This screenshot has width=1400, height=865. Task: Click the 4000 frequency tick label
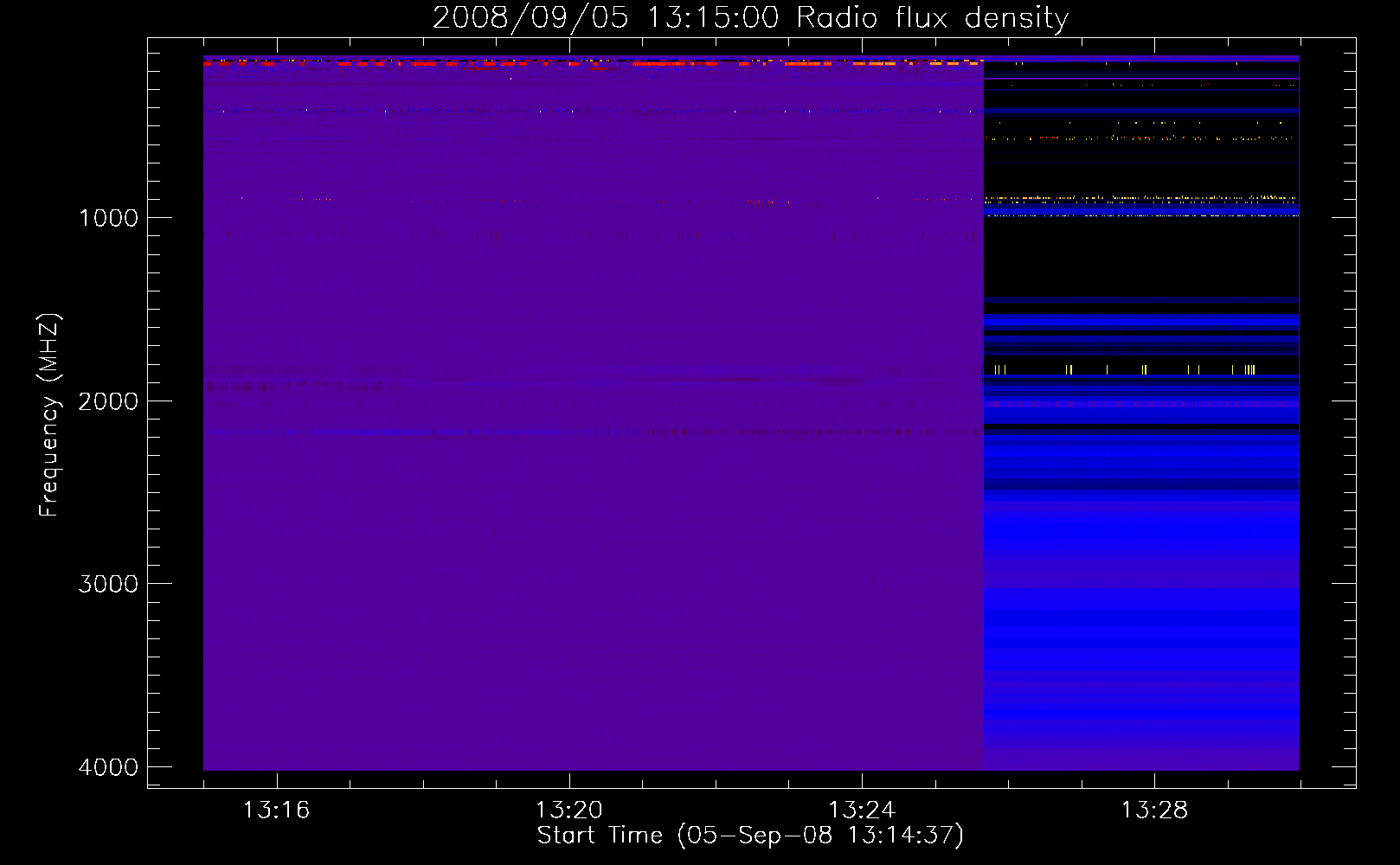pos(108,767)
